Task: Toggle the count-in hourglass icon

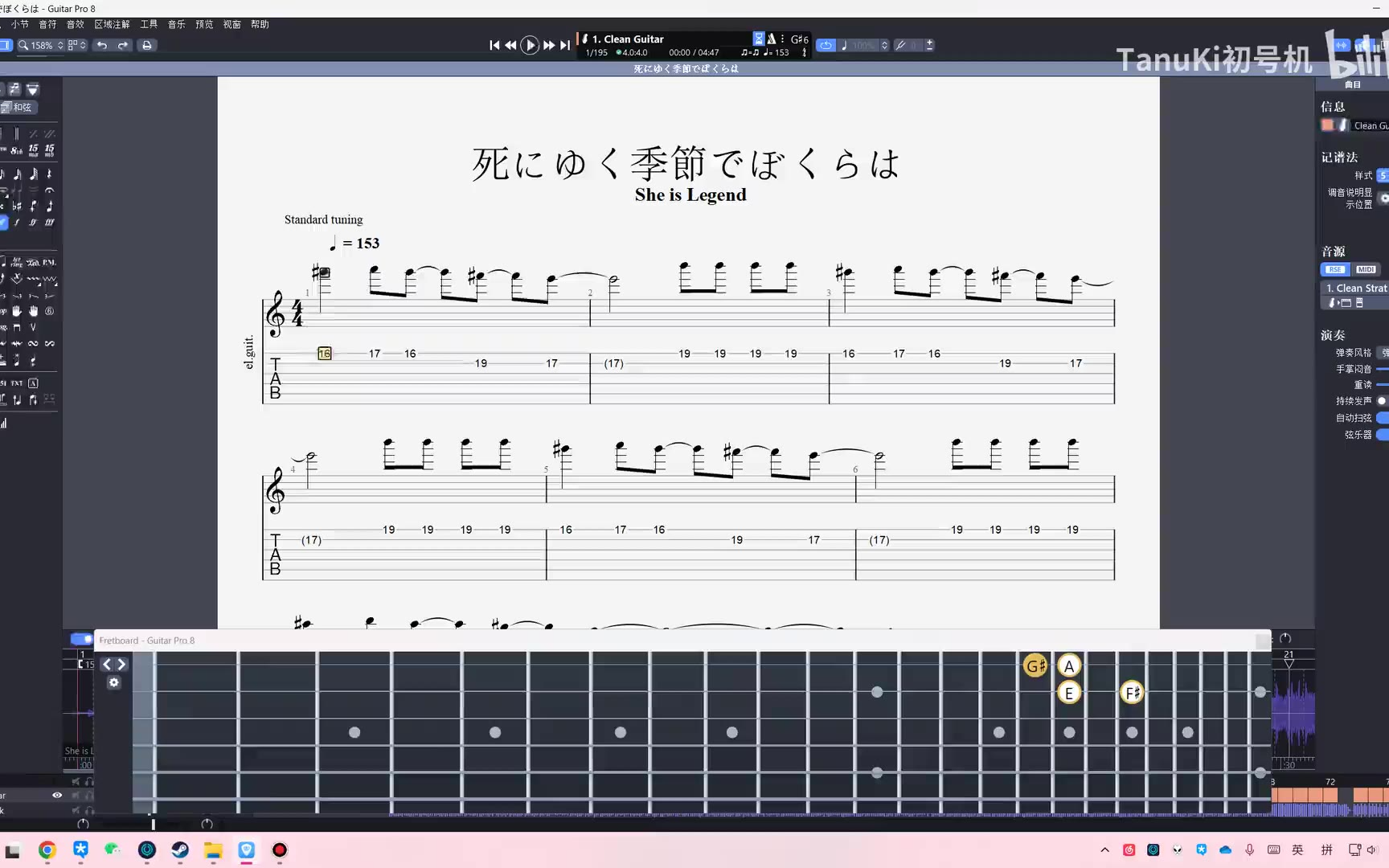Action: pyautogui.click(x=759, y=39)
